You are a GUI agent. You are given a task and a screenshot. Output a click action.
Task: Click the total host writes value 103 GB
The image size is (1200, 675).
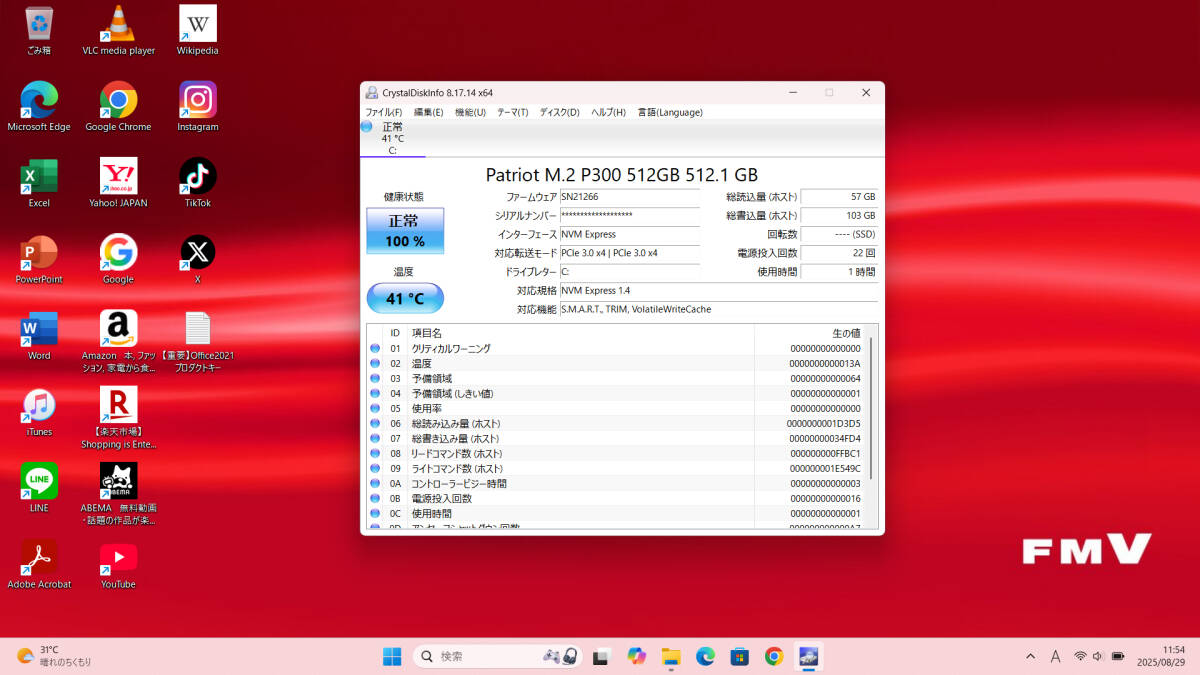tap(839, 215)
